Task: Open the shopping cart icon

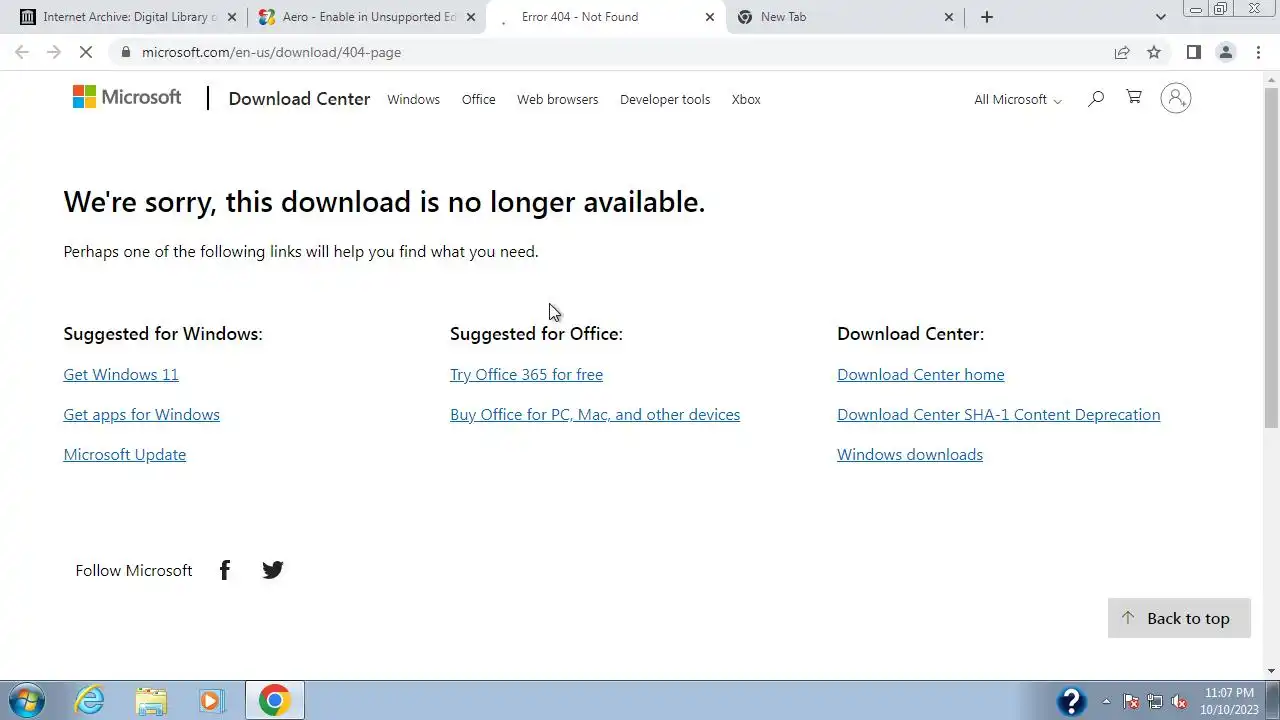Action: (1134, 97)
